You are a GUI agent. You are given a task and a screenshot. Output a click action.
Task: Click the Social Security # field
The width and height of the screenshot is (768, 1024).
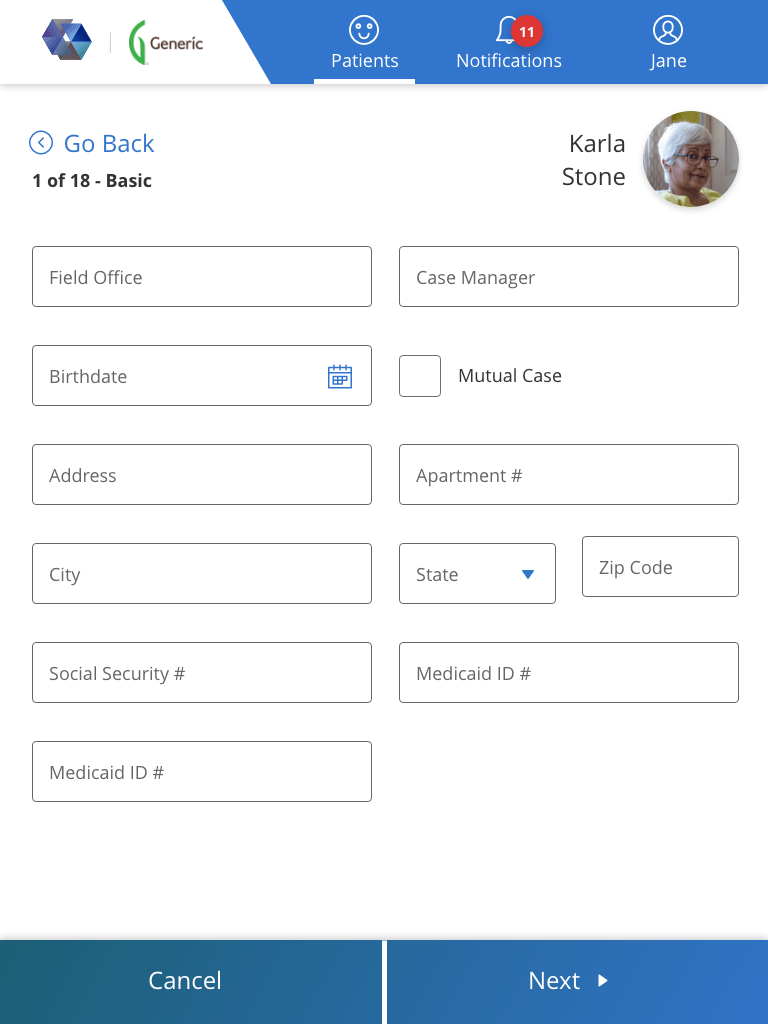pos(202,673)
